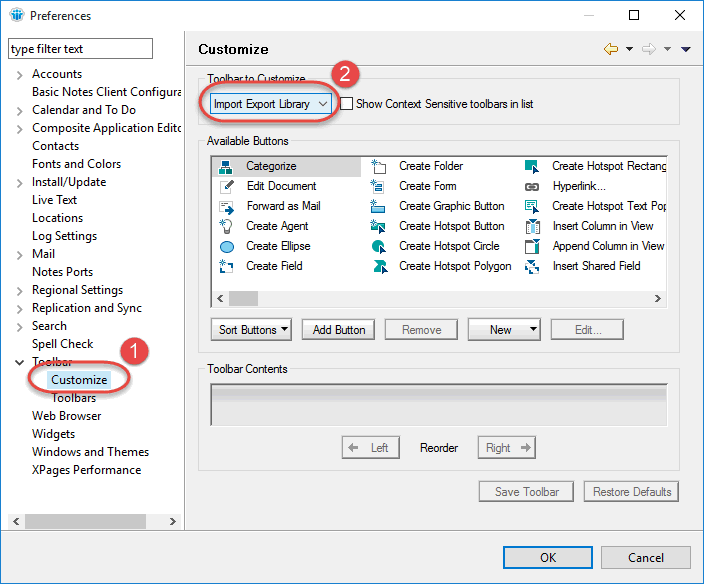Click the type filter text field
The image size is (704, 584).
click(80, 48)
